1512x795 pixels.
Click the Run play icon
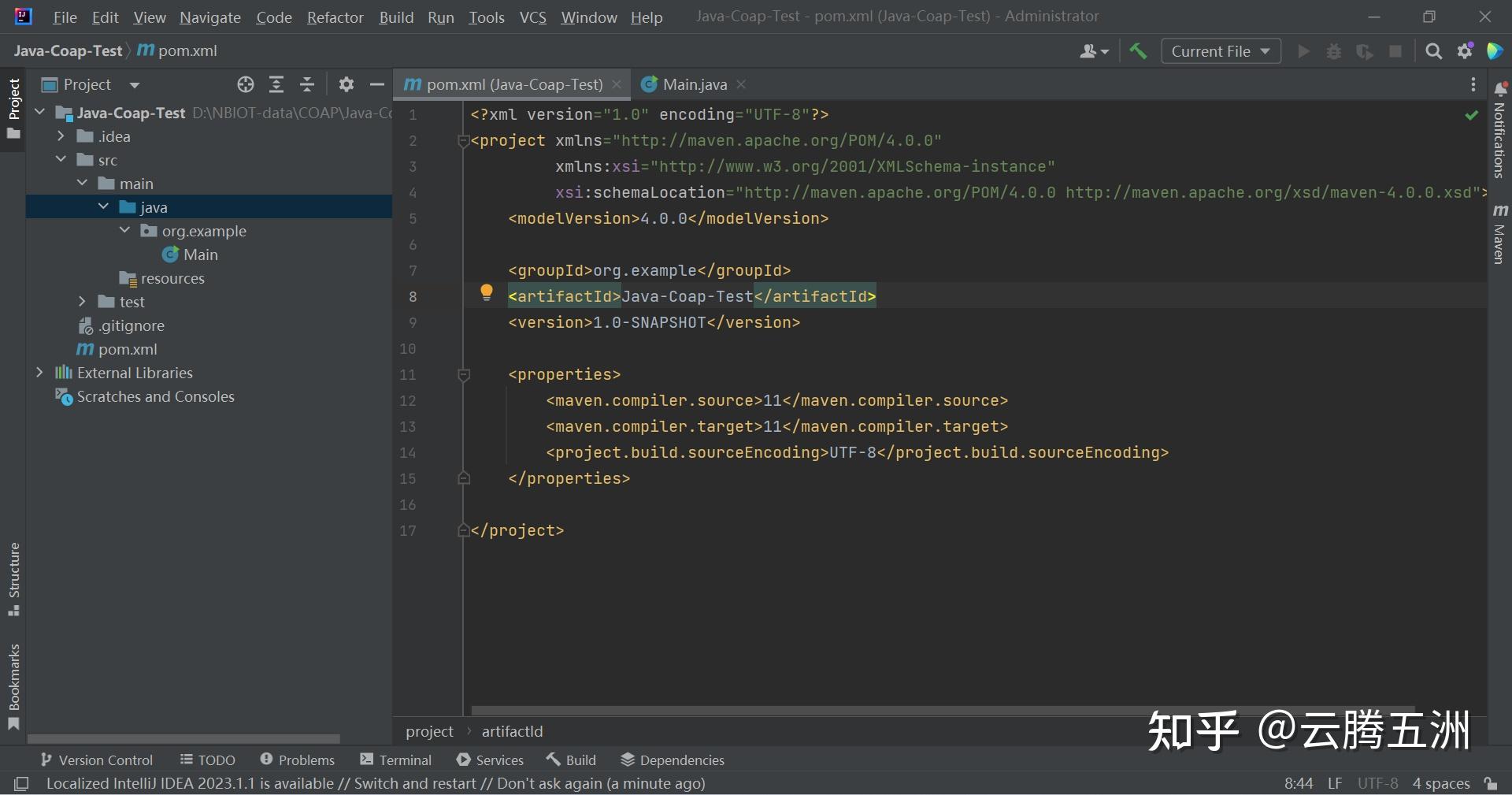(x=1304, y=51)
